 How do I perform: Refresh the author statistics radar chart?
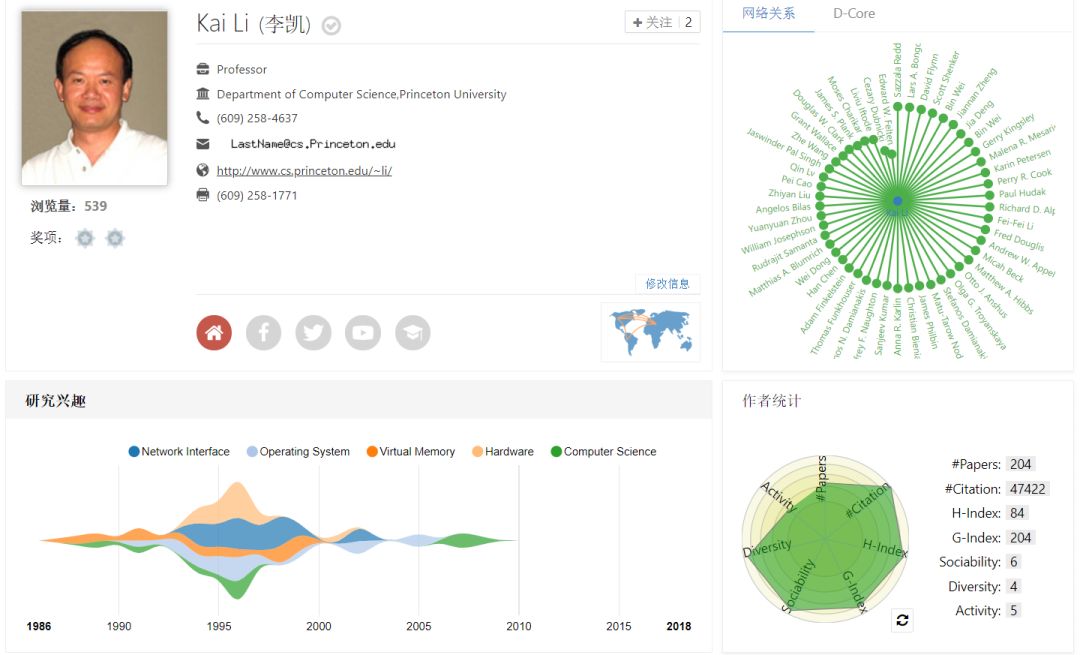(x=902, y=620)
